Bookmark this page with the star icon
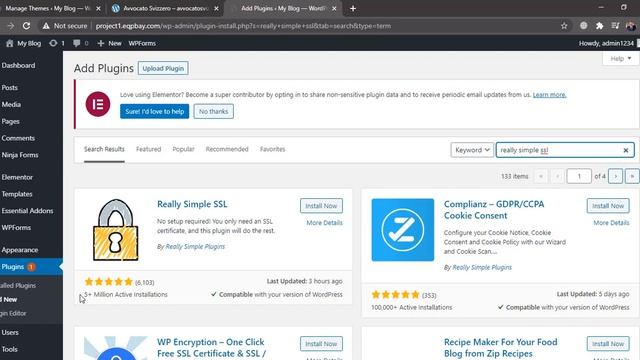This screenshot has height=360, width=640. coord(564,26)
